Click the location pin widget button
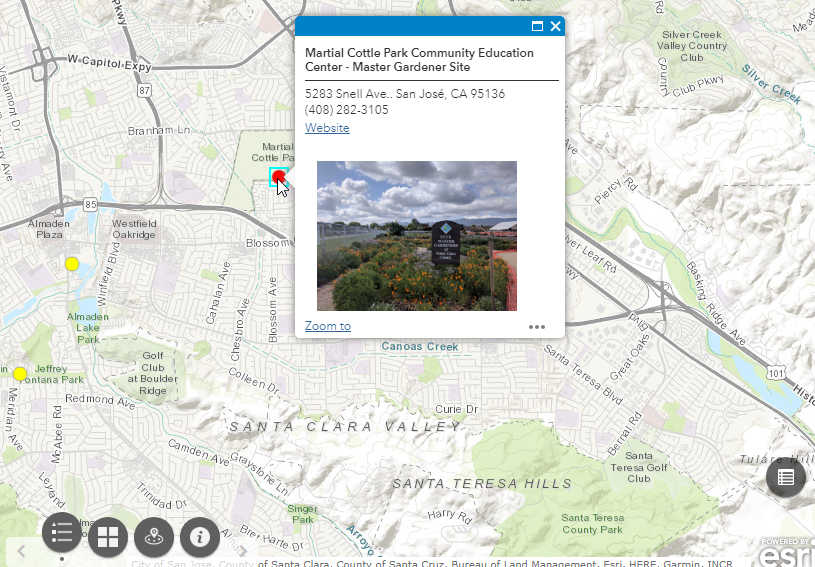Screen dimensions: 815x567 point(154,537)
